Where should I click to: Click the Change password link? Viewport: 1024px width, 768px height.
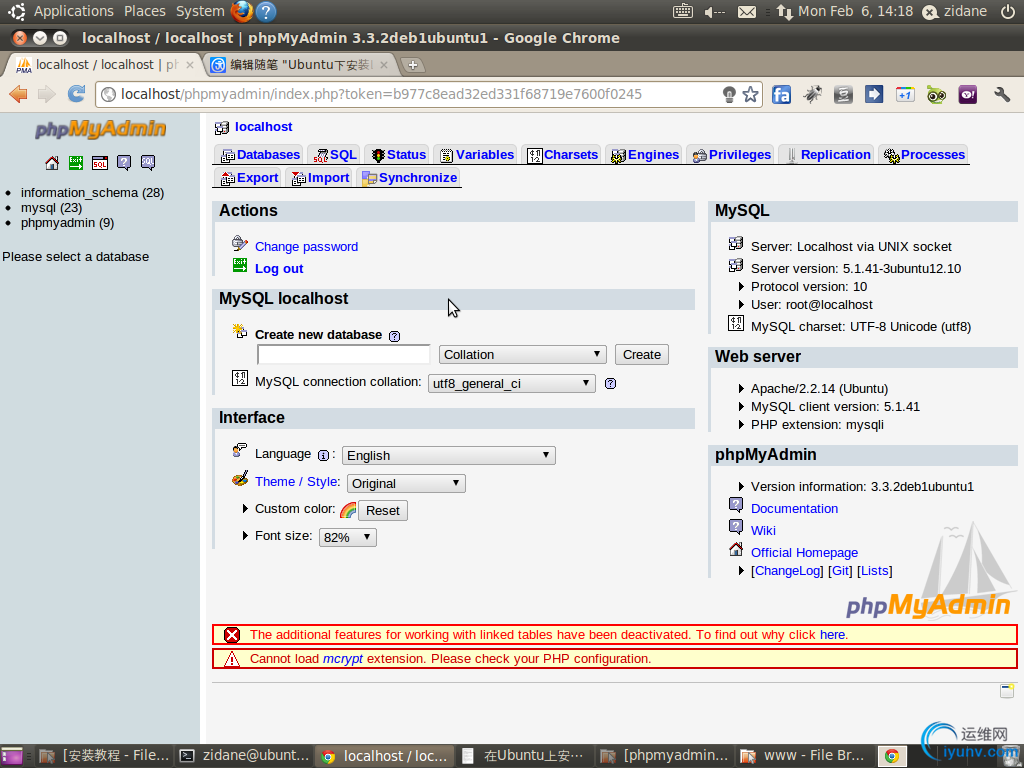click(306, 247)
